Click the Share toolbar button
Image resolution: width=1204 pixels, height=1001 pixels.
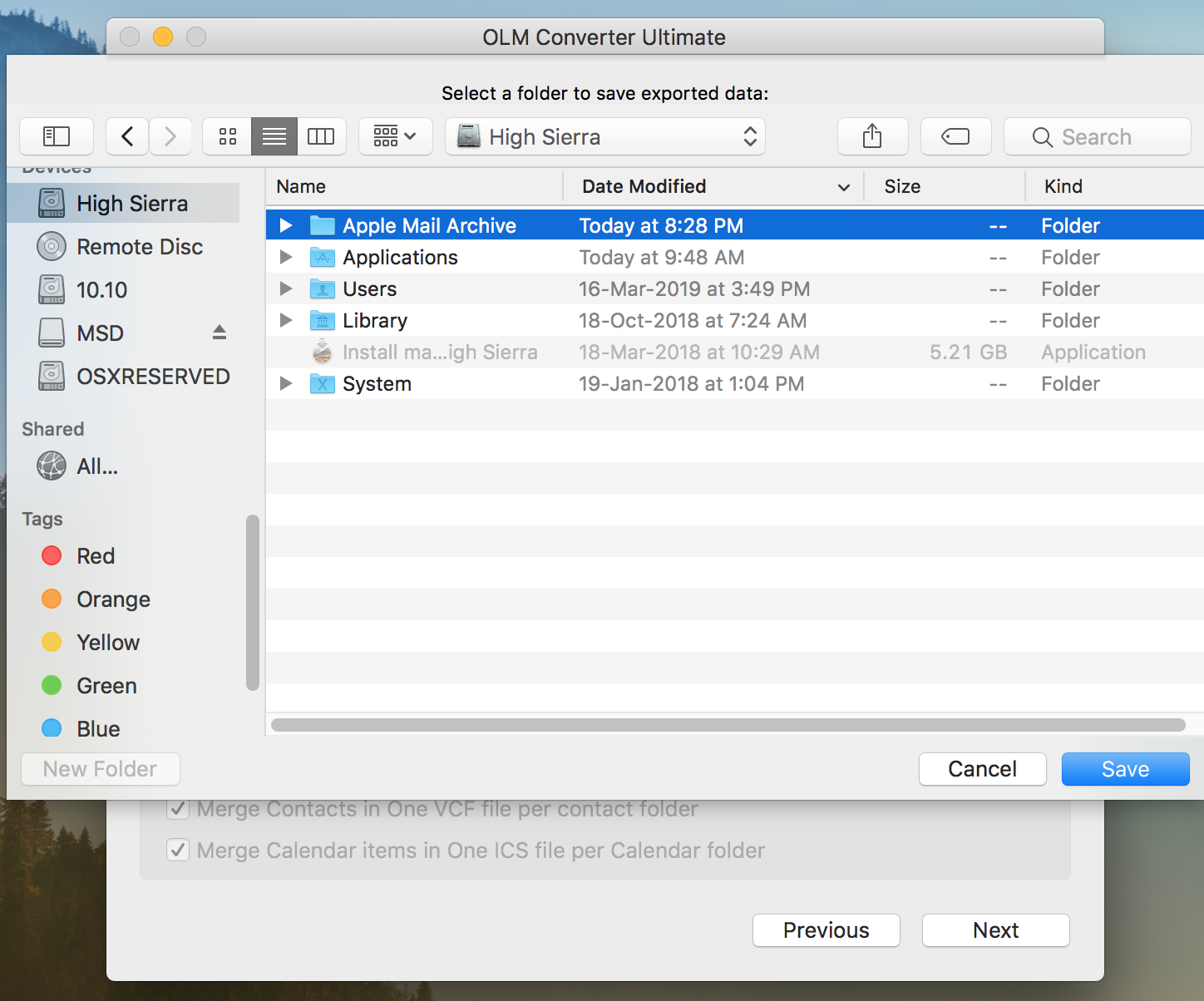(872, 136)
